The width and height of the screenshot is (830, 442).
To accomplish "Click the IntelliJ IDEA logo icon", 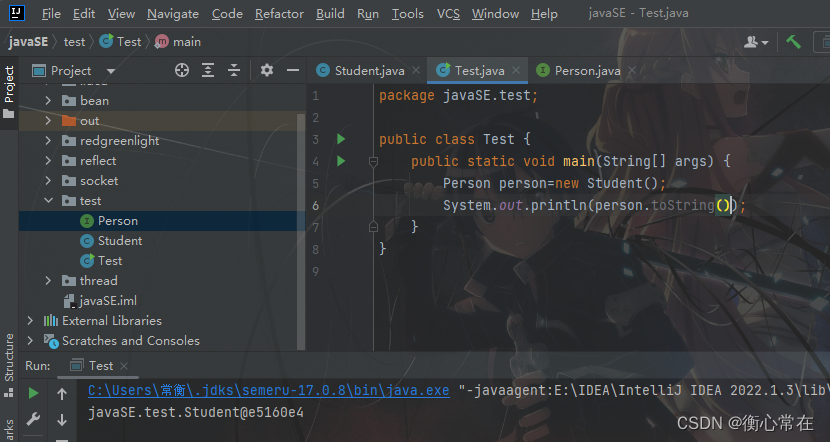I will pyautogui.click(x=17, y=13).
